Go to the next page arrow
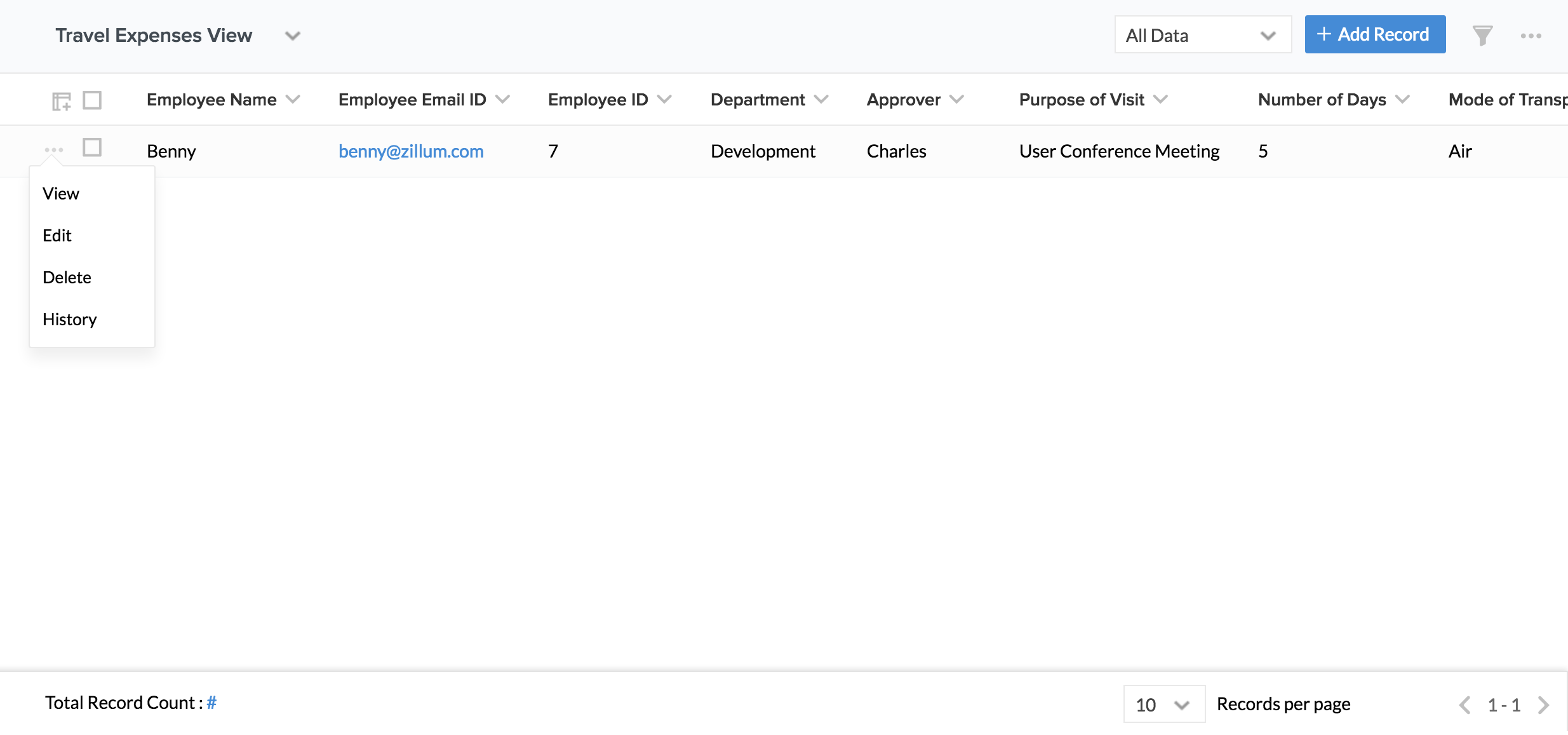 [x=1543, y=705]
